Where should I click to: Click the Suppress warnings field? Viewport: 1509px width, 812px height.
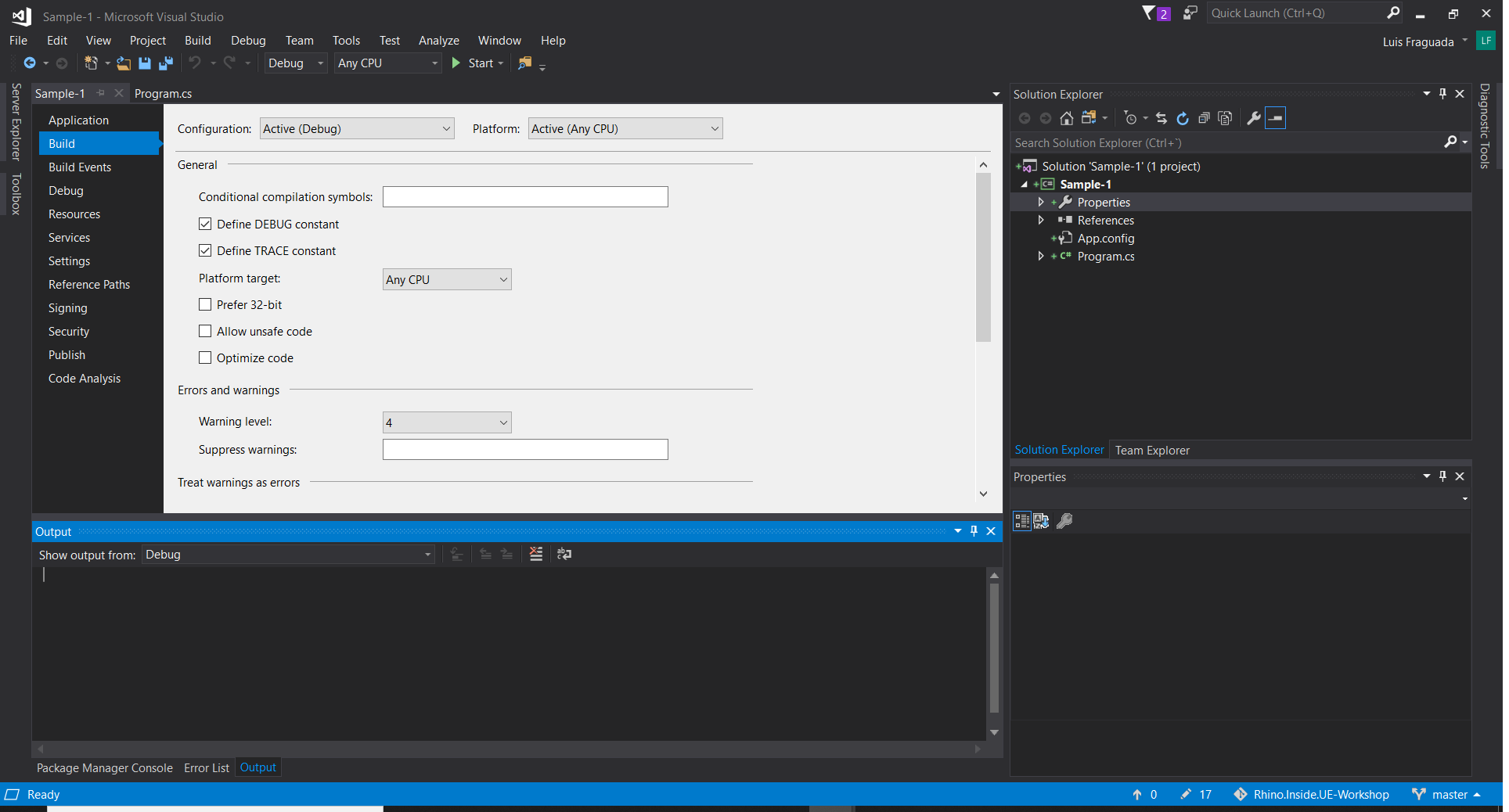[525, 450]
